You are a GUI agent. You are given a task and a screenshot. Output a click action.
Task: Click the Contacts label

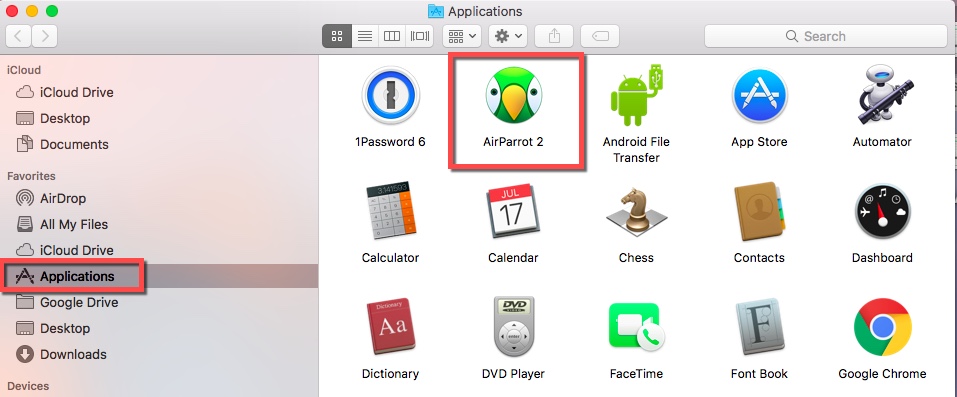759,258
